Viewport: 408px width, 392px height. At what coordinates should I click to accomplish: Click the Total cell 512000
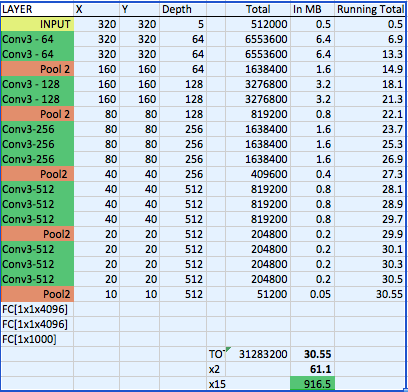coord(258,24)
